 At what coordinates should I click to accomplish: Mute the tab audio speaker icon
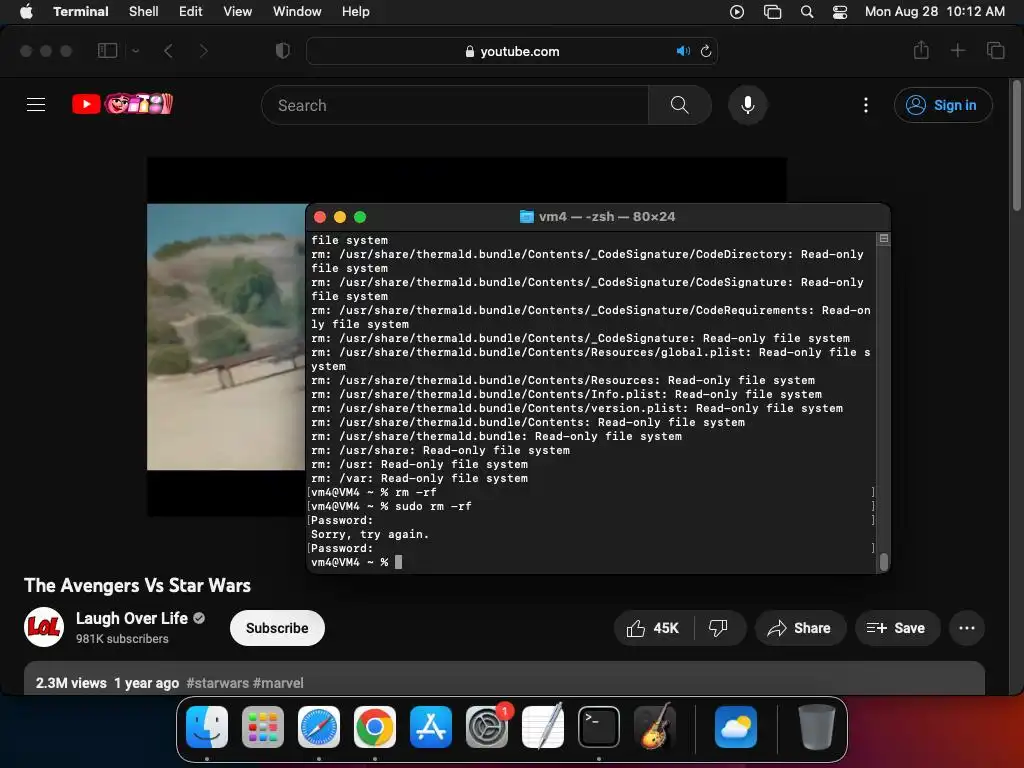pos(683,51)
